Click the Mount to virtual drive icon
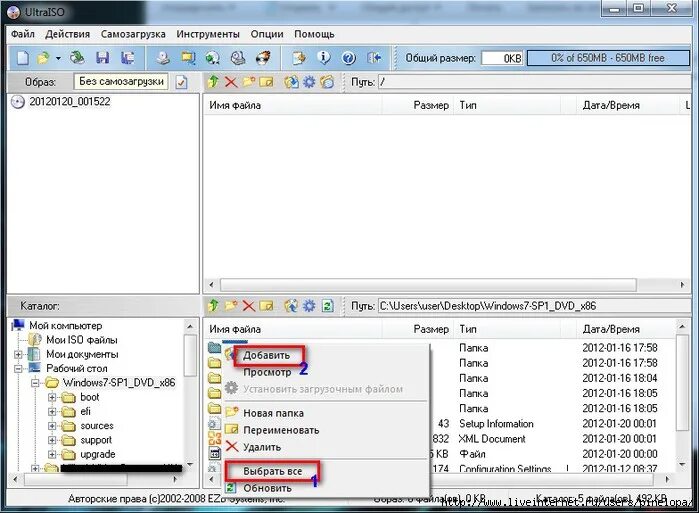699x513 pixels. 238,57
